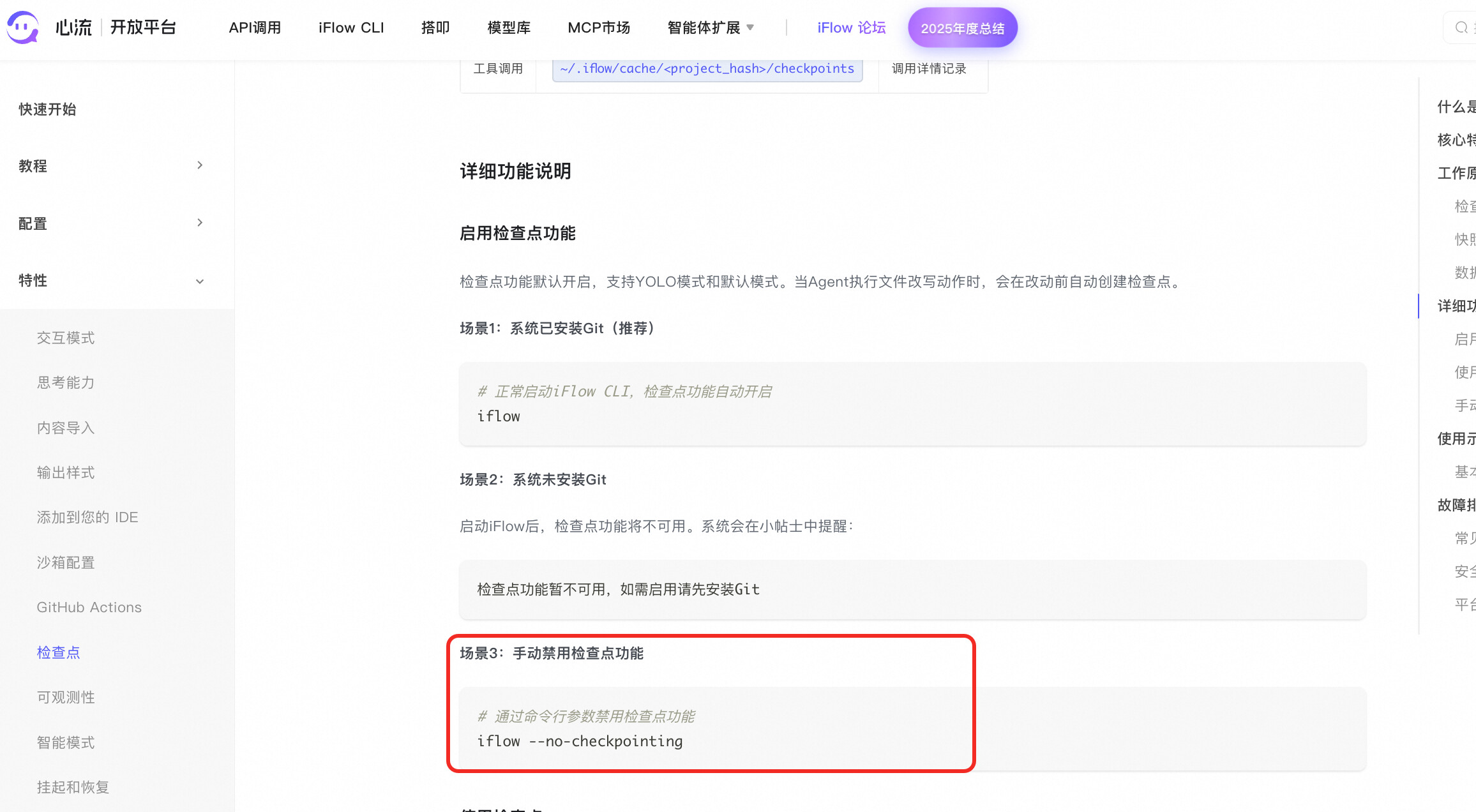Click the iflow --no-checkpointing code block
Screen dimensions: 1476x812
point(580,741)
